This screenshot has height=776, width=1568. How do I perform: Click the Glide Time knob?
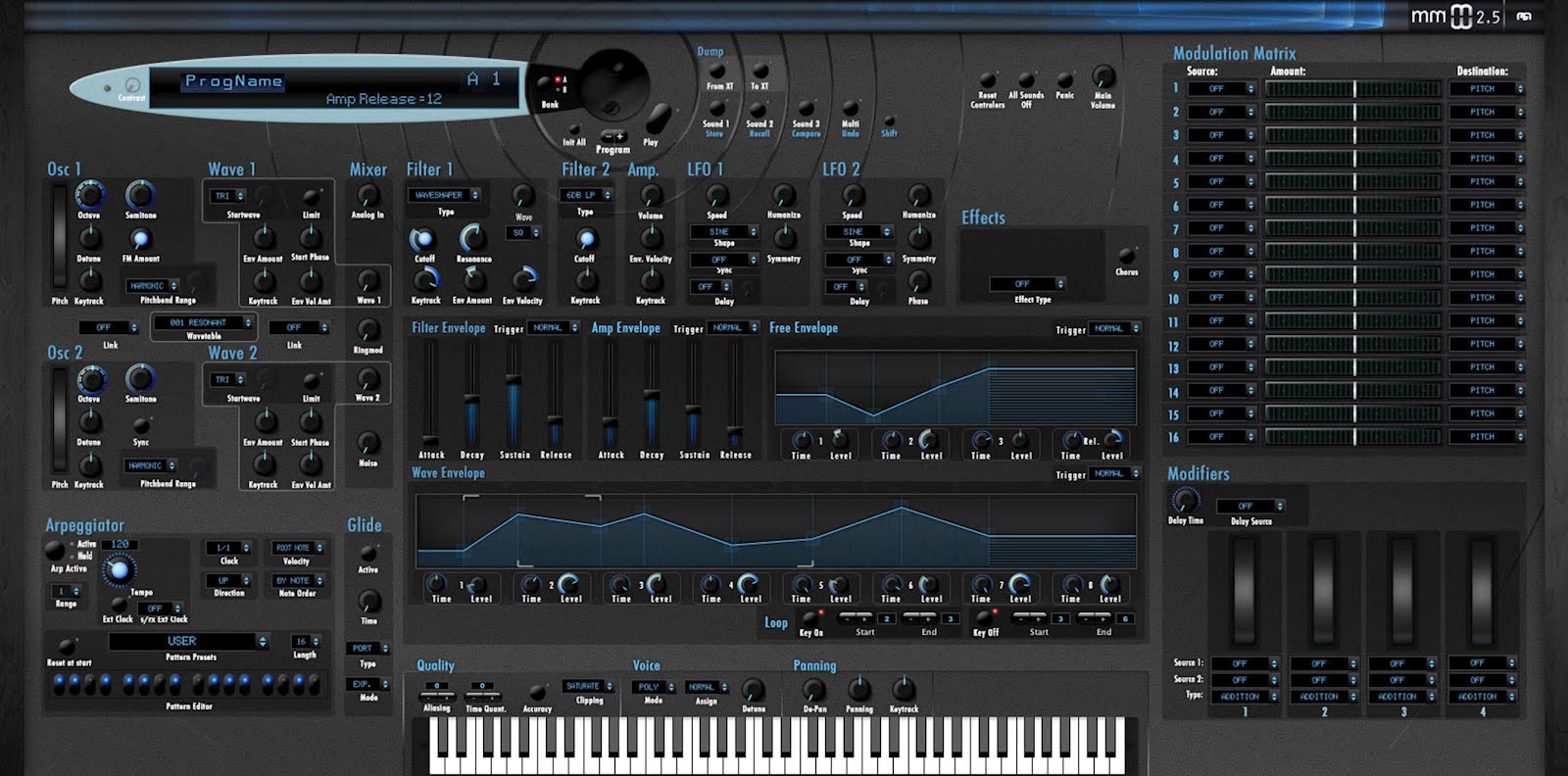click(x=368, y=601)
